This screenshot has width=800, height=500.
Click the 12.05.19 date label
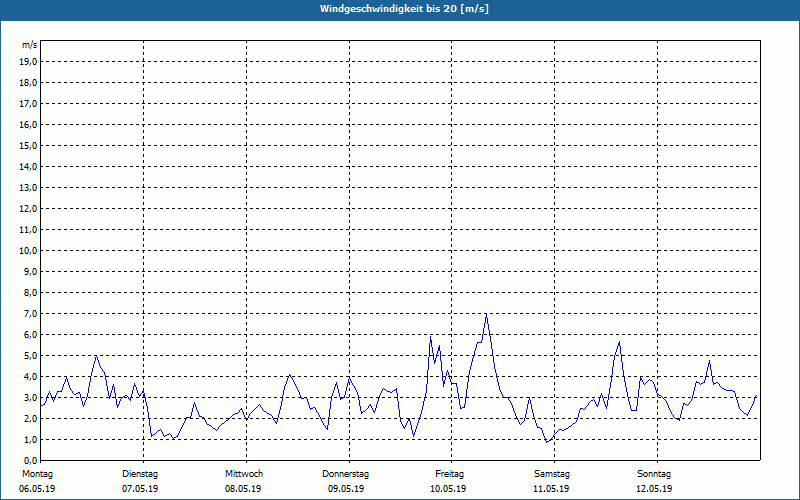(654, 489)
